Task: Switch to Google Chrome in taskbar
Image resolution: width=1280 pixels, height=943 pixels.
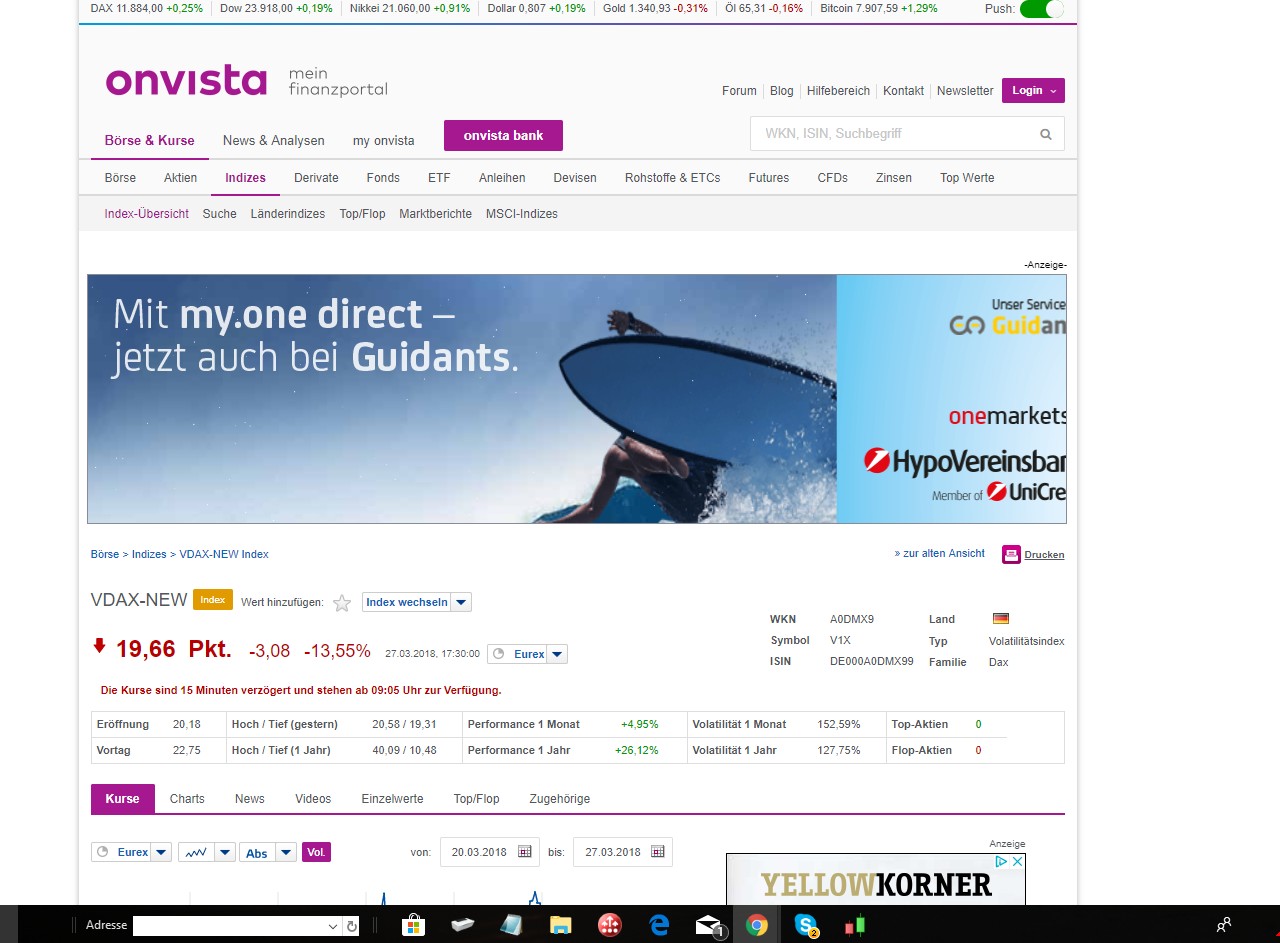Action: [x=757, y=925]
